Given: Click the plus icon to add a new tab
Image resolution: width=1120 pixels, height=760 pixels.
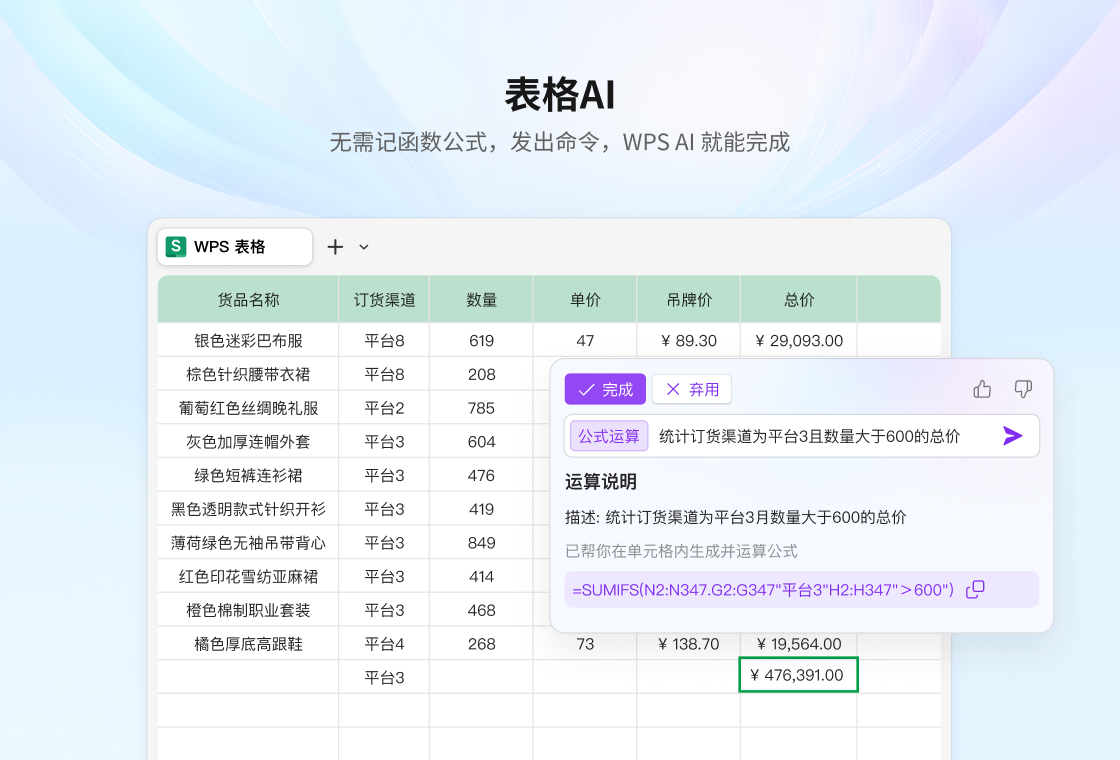Looking at the screenshot, I should click(x=335, y=246).
